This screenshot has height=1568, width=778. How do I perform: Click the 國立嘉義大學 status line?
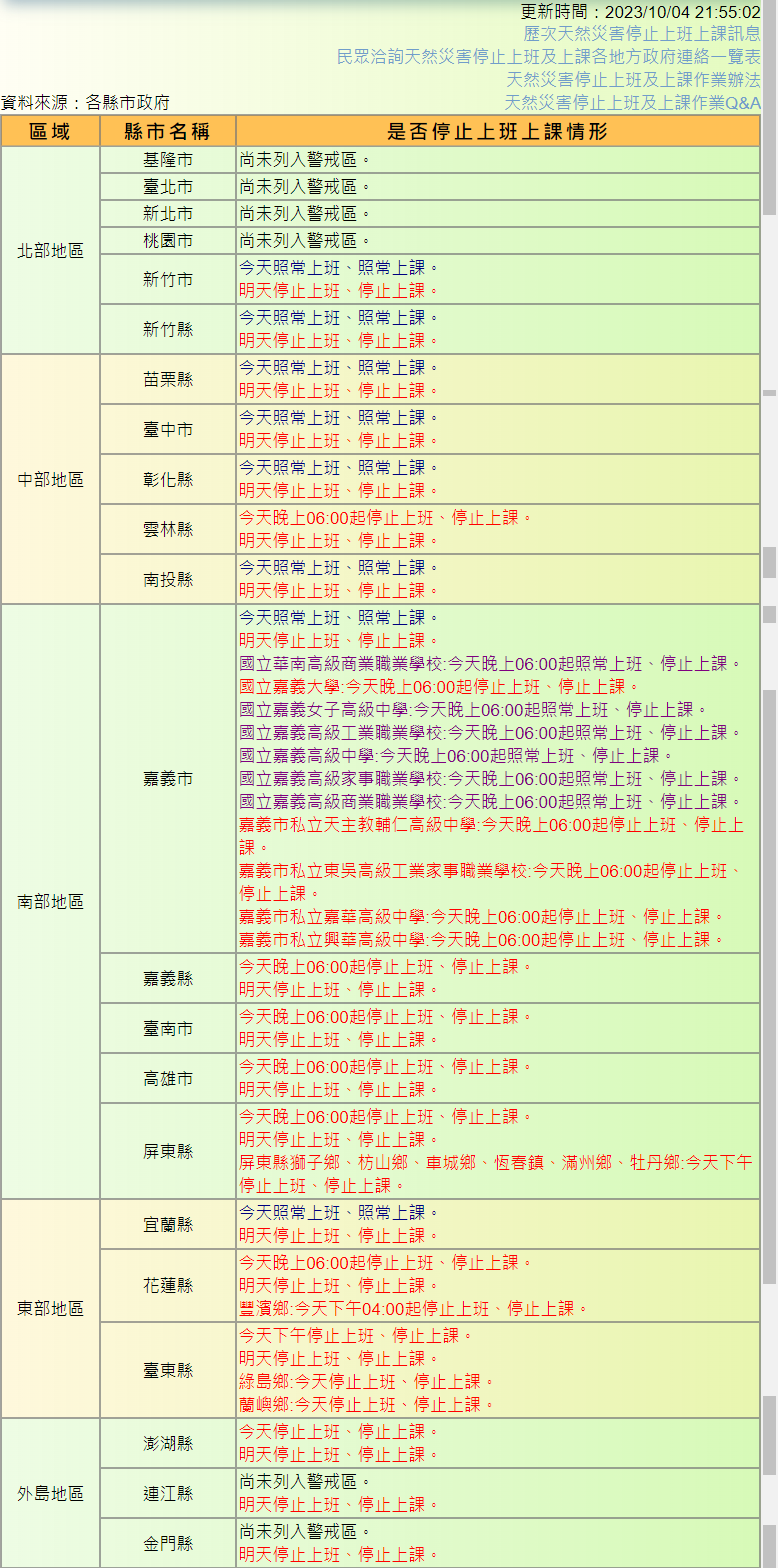pos(432,687)
